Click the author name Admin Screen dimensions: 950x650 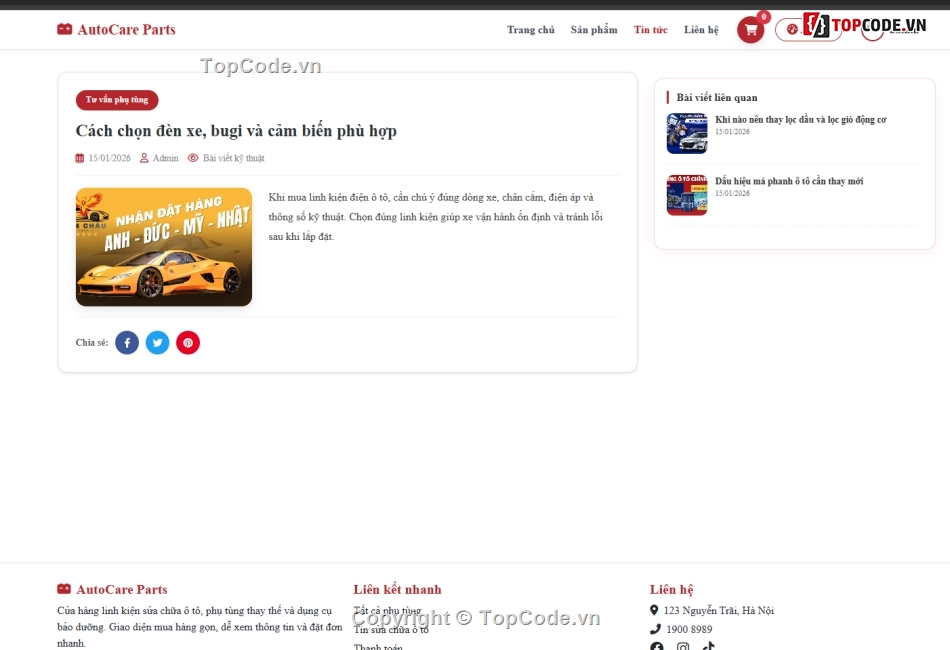point(165,158)
